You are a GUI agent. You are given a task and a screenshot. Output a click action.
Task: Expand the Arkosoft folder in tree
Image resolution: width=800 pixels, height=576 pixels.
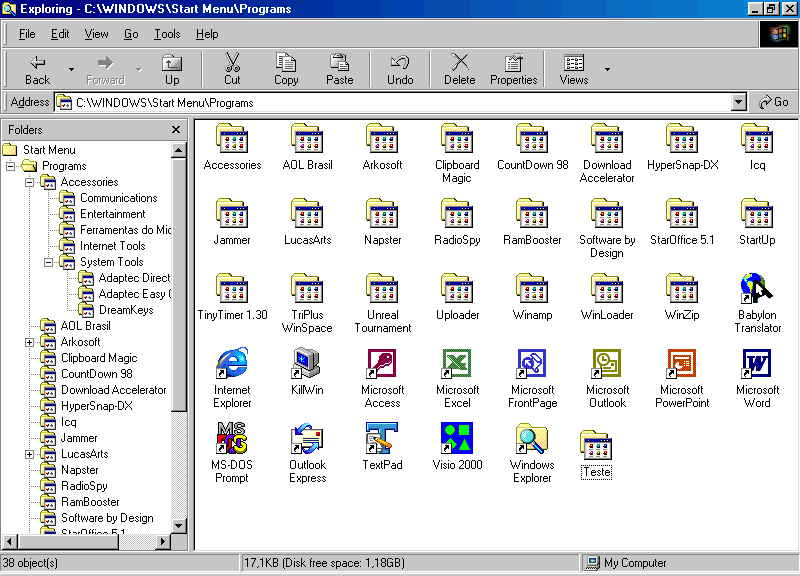pyautogui.click(x=29, y=342)
